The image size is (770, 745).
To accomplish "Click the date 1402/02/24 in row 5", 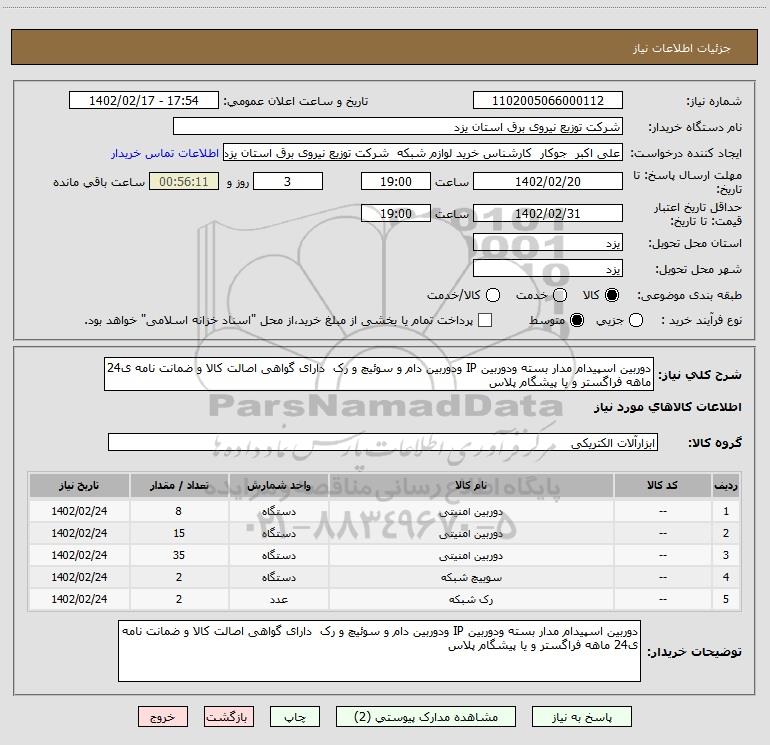I will click(79, 600).
